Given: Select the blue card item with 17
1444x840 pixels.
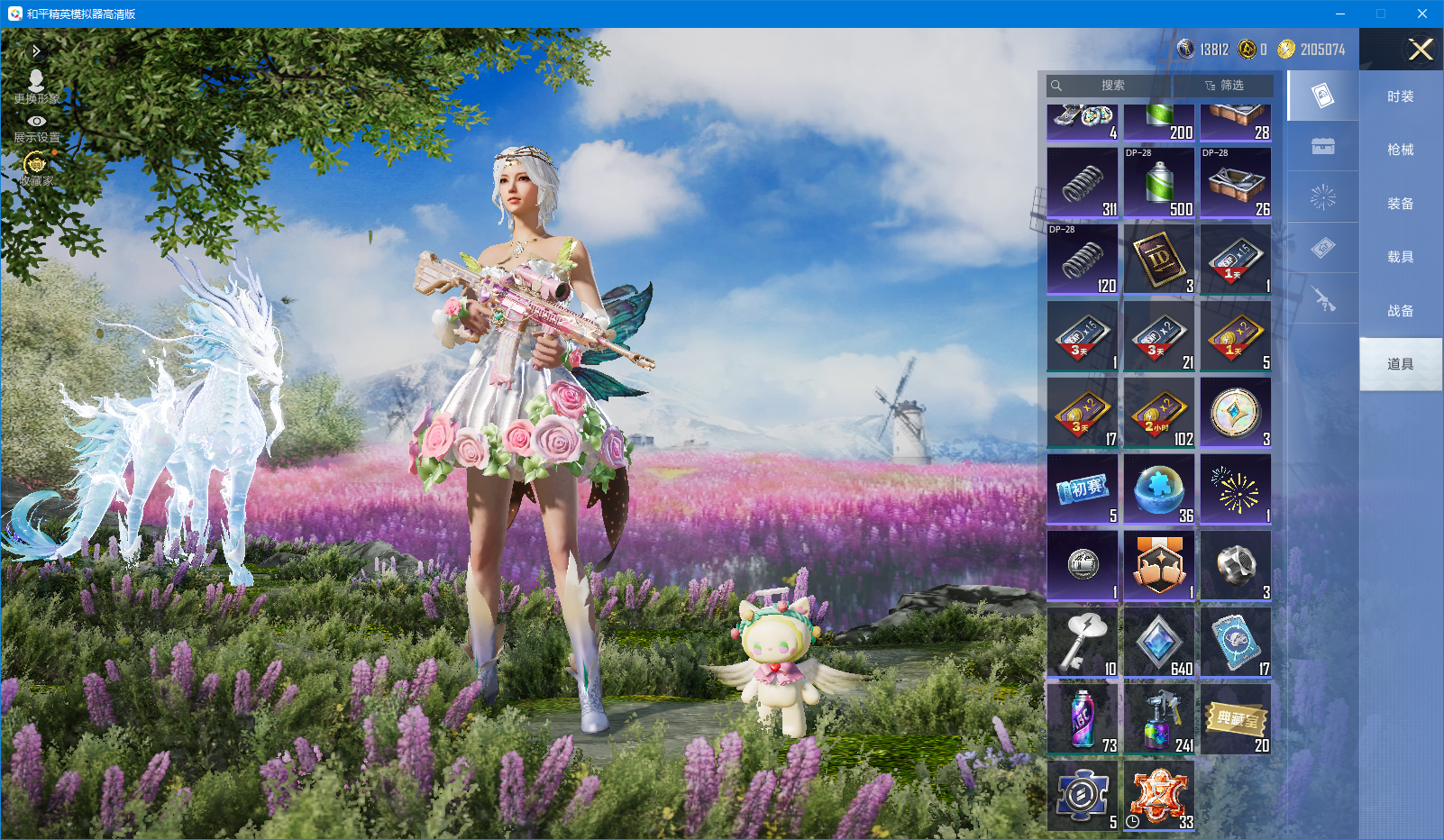Looking at the screenshot, I should coord(1236,643).
